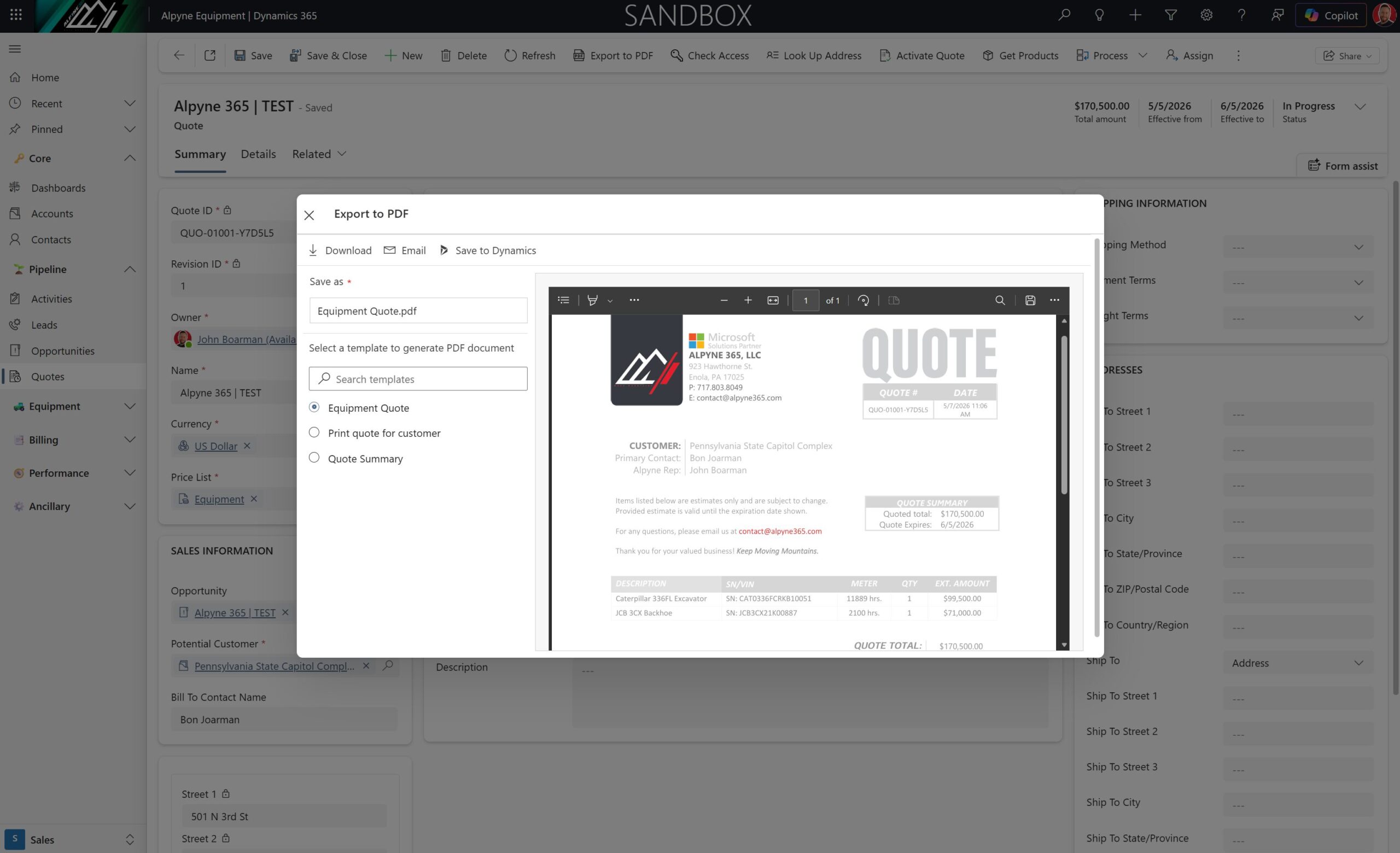Rotate the PDF preview page
This screenshot has width=1400, height=853.
pos(863,300)
